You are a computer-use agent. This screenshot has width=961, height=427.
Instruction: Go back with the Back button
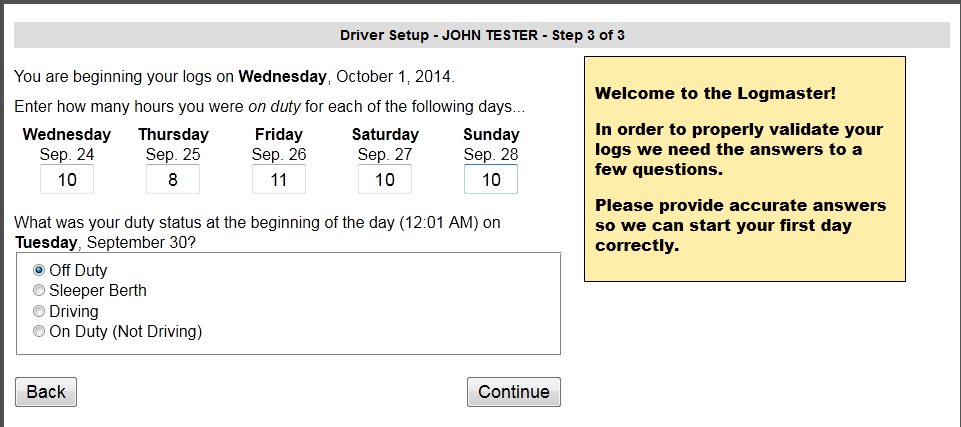(46, 392)
